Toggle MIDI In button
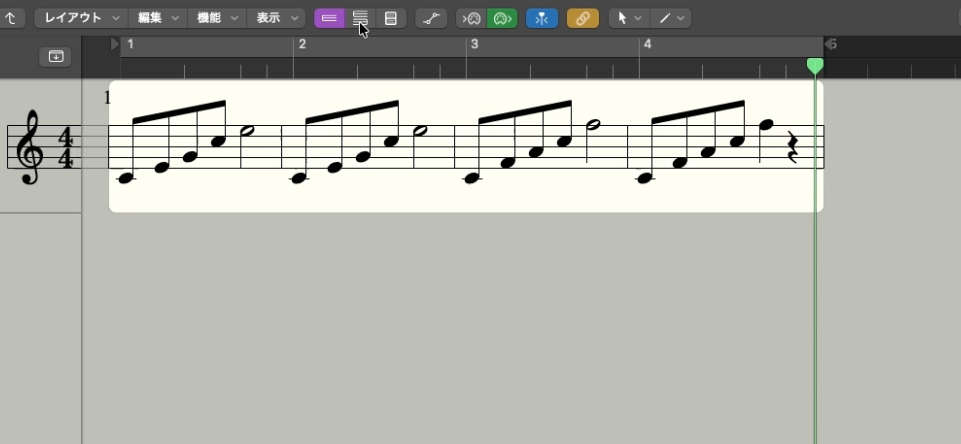 click(472, 18)
